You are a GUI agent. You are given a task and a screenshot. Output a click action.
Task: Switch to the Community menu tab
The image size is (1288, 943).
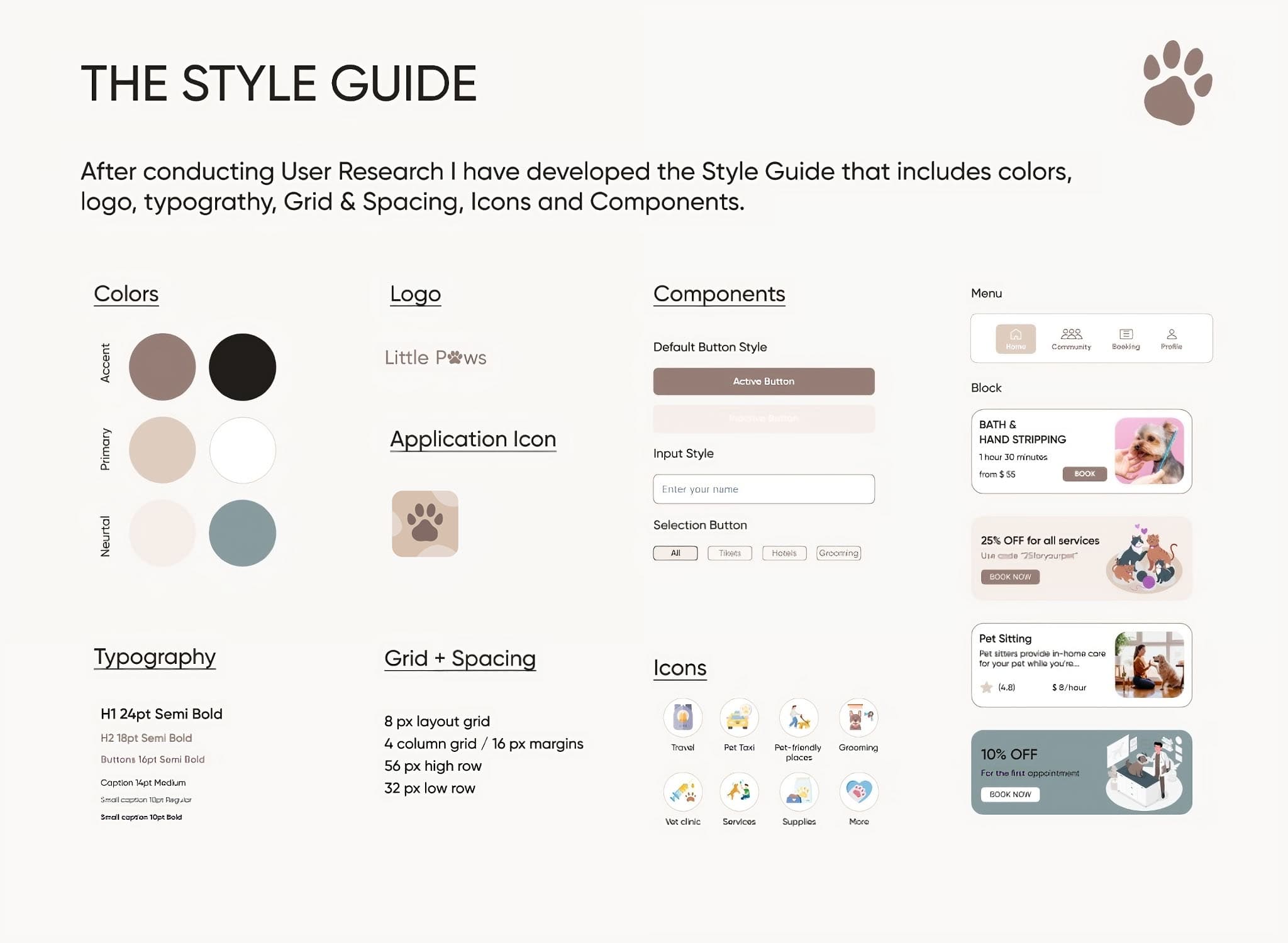1070,338
